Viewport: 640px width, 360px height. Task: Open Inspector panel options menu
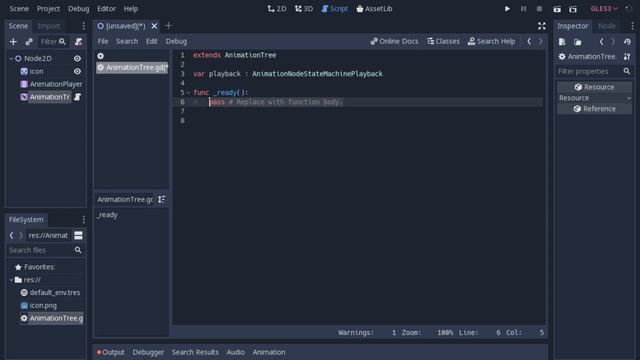632,26
